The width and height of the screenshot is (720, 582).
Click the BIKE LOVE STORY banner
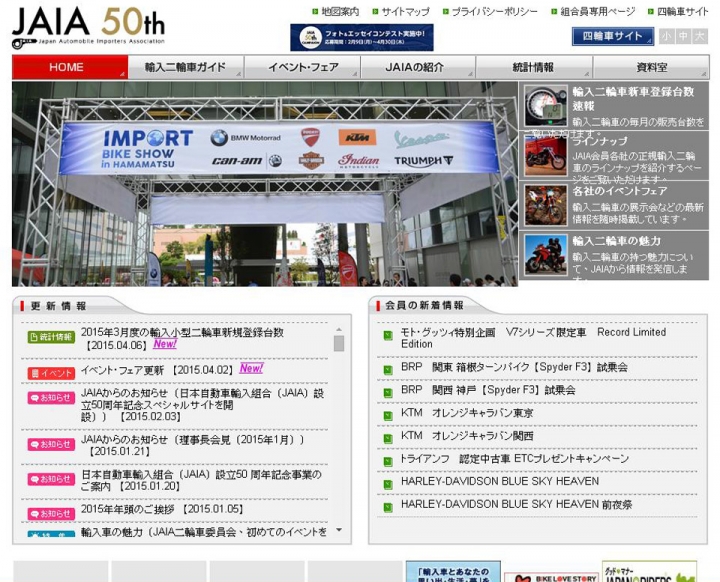pos(551,577)
